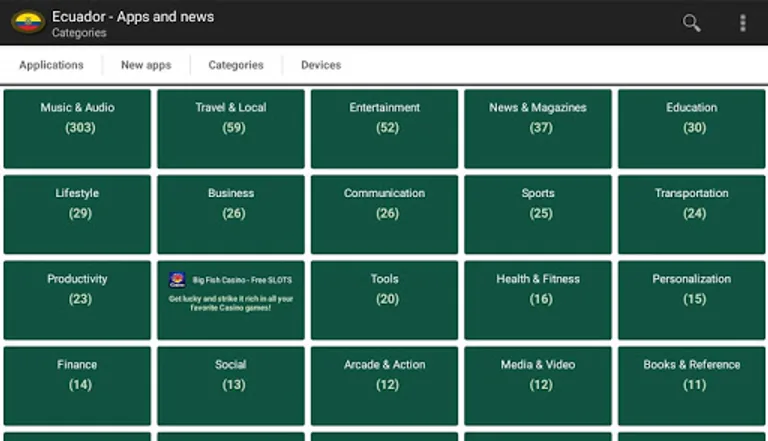Open the Transportation category
The width and height of the screenshot is (768, 441).
692,214
